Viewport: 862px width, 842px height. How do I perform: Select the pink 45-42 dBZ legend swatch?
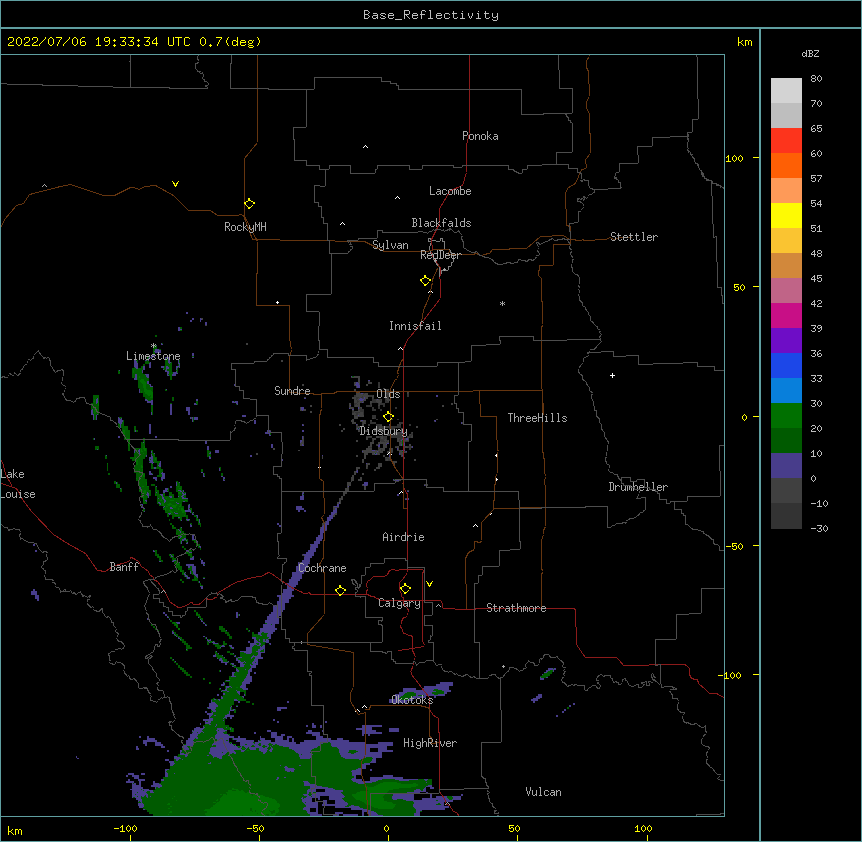pyautogui.click(x=786, y=291)
